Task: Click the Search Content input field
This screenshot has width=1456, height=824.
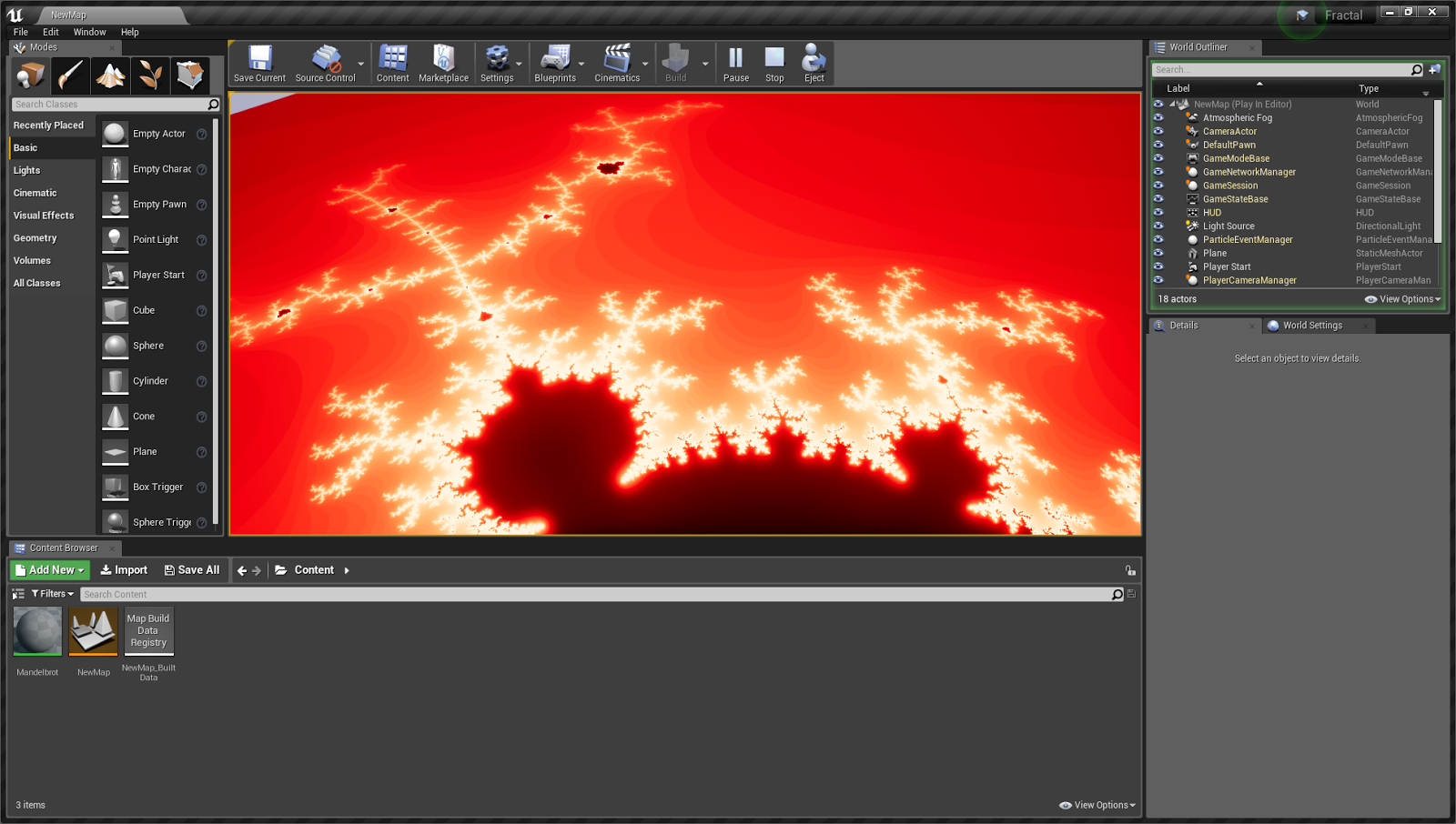Action: point(596,594)
